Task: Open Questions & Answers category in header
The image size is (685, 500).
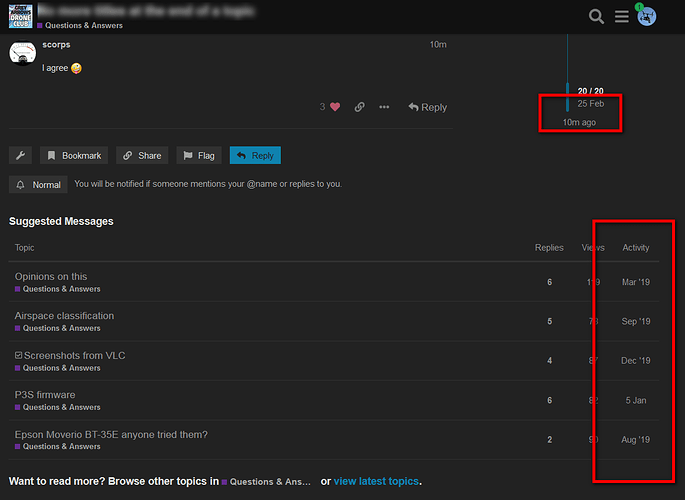Action: click(80, 25)
